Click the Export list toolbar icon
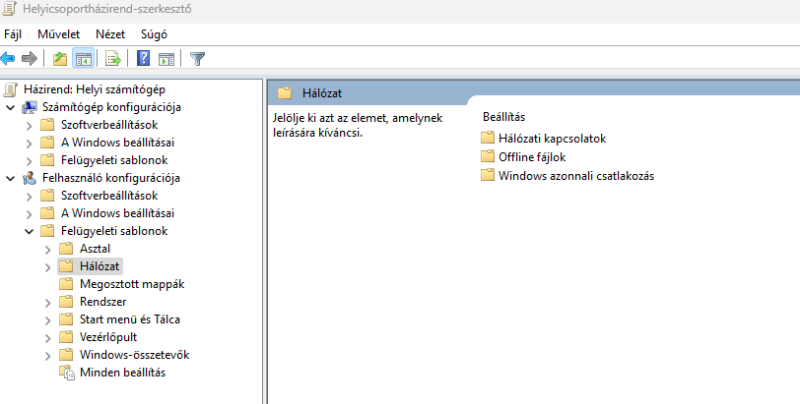Screen dimensions: 800x404 tap(113, 59)
